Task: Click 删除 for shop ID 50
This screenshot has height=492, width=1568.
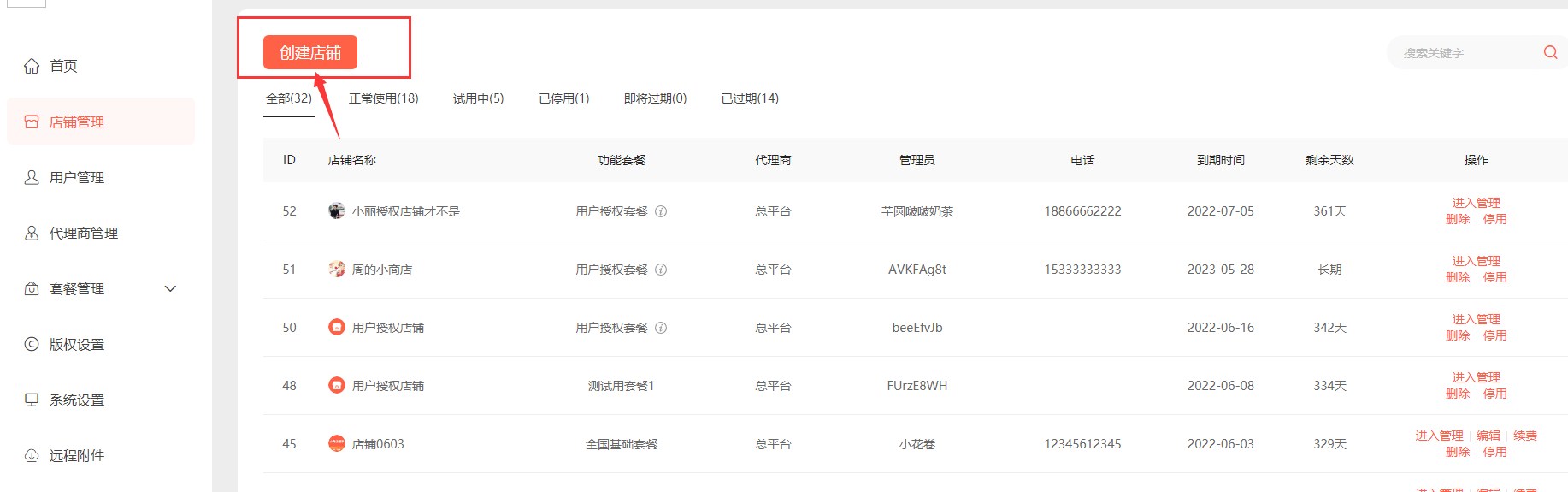Action: [x=1458, y=335]
